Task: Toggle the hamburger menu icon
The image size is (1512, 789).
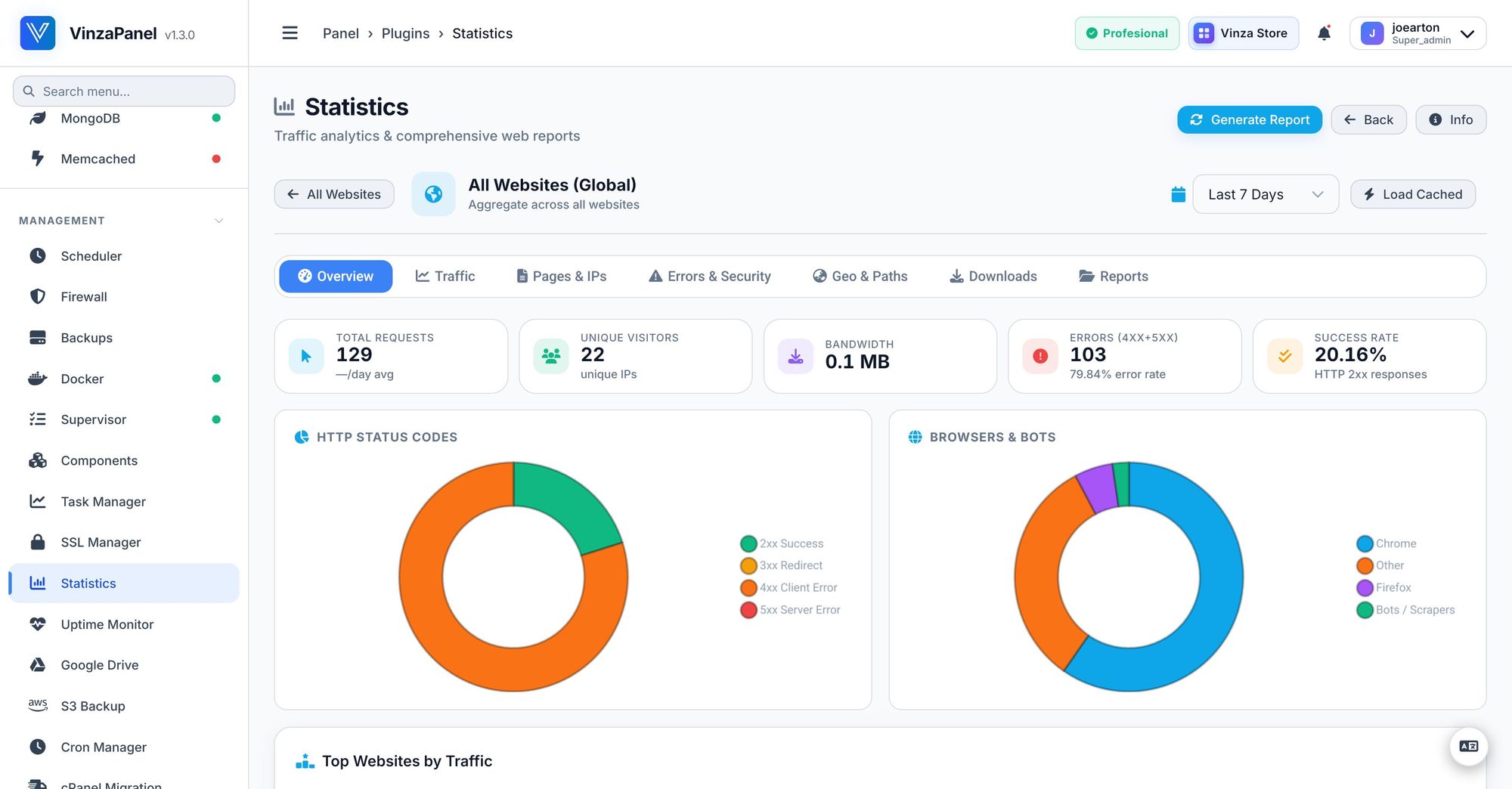Action: coord(290,33)
